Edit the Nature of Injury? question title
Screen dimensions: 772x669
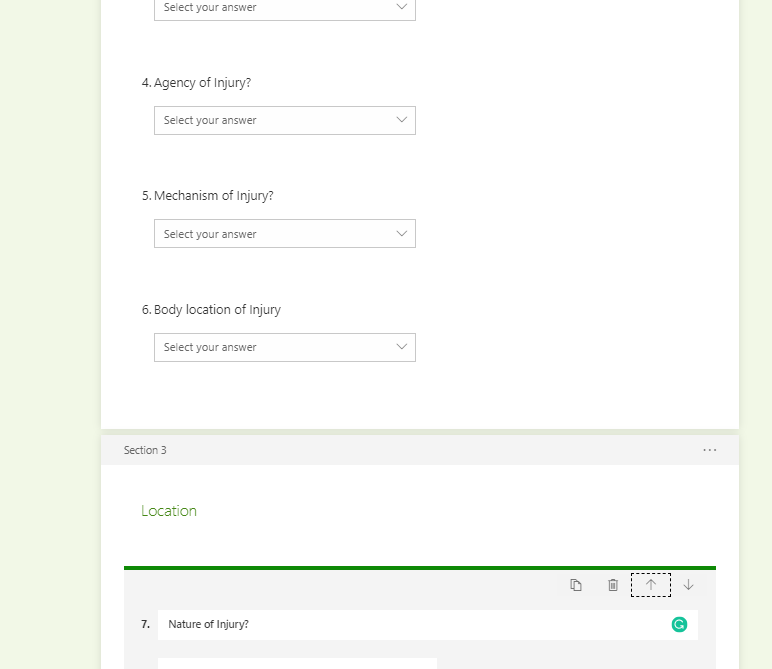pos(427,624)
